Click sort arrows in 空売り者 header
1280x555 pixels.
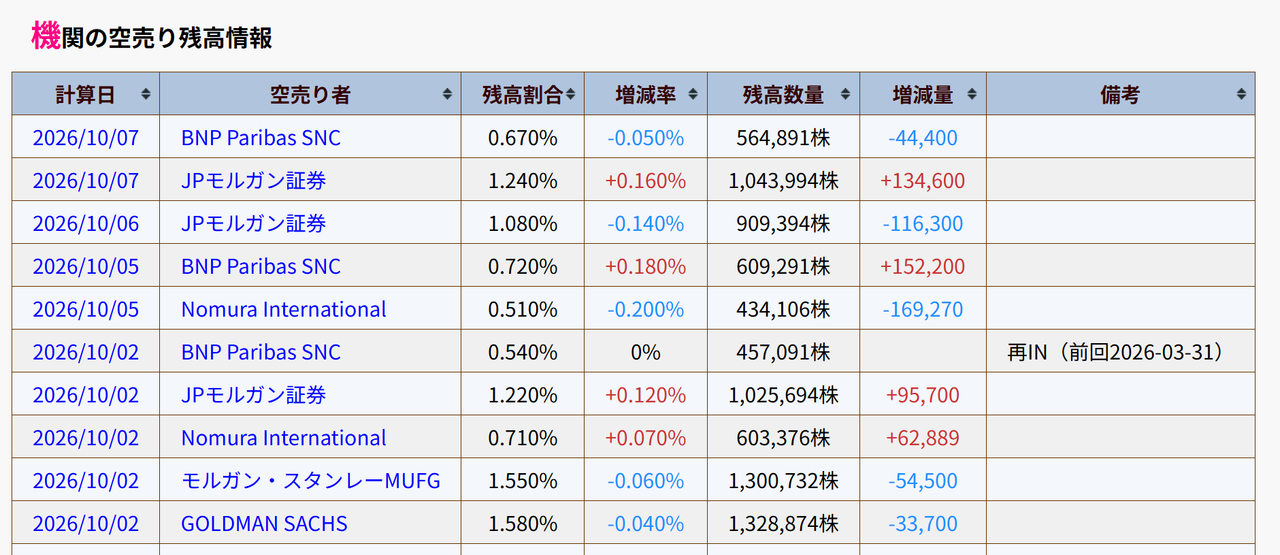click(448, 95)
